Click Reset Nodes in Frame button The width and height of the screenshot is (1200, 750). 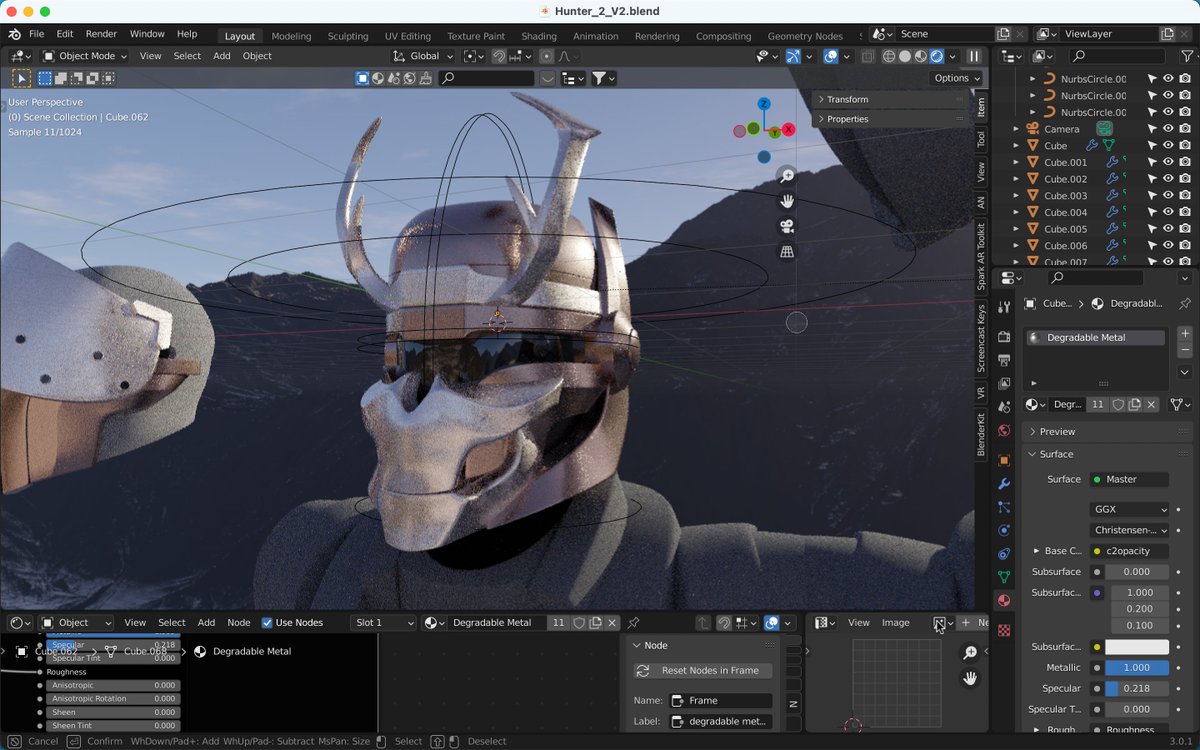[703, 670]
